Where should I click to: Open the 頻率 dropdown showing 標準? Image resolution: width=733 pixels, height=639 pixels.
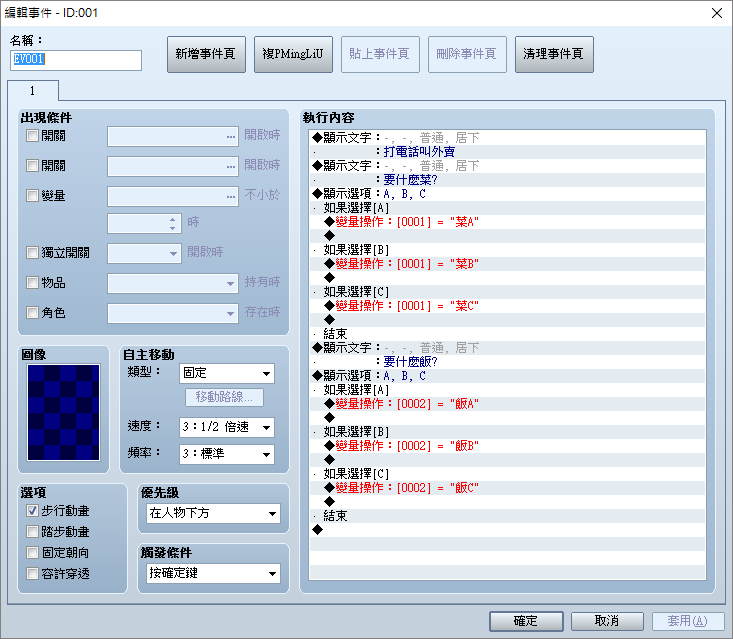coord(227,454)
